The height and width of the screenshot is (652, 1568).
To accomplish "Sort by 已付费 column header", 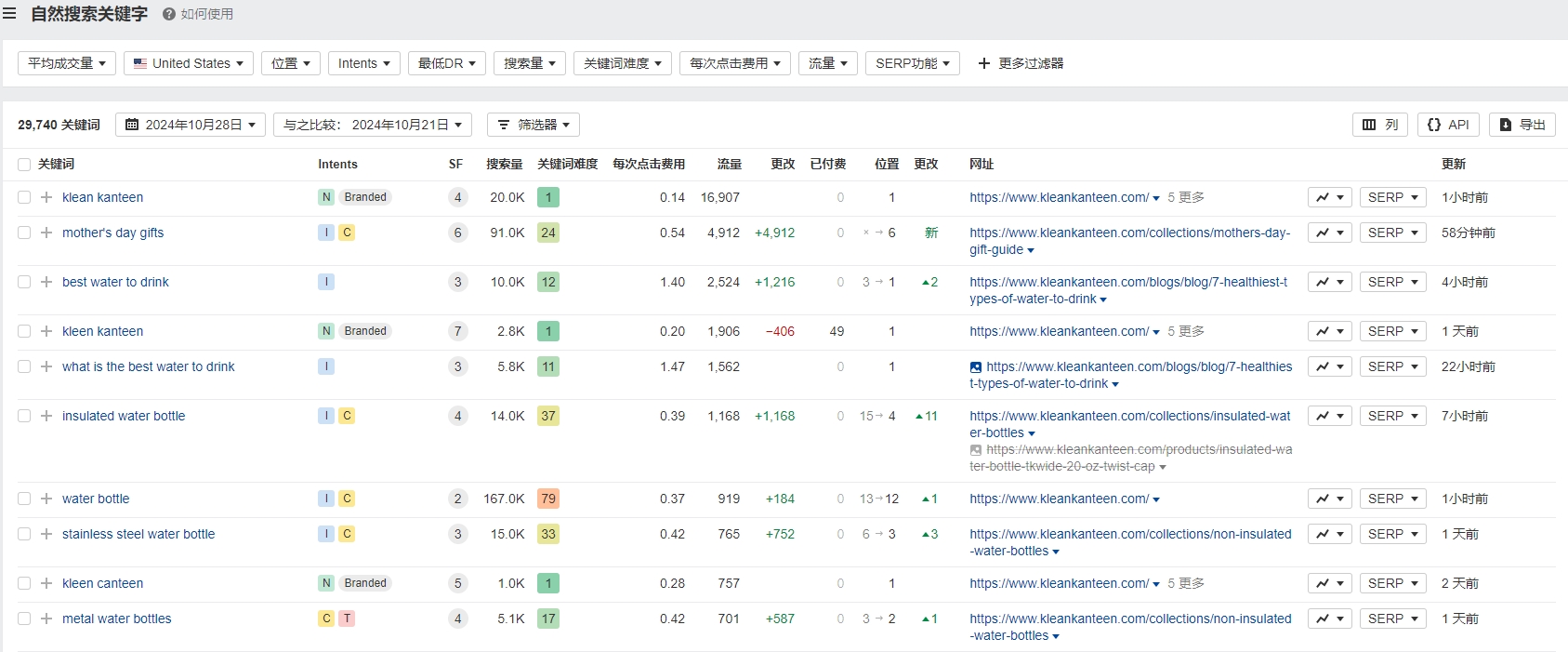I will [x=827, y=164].
